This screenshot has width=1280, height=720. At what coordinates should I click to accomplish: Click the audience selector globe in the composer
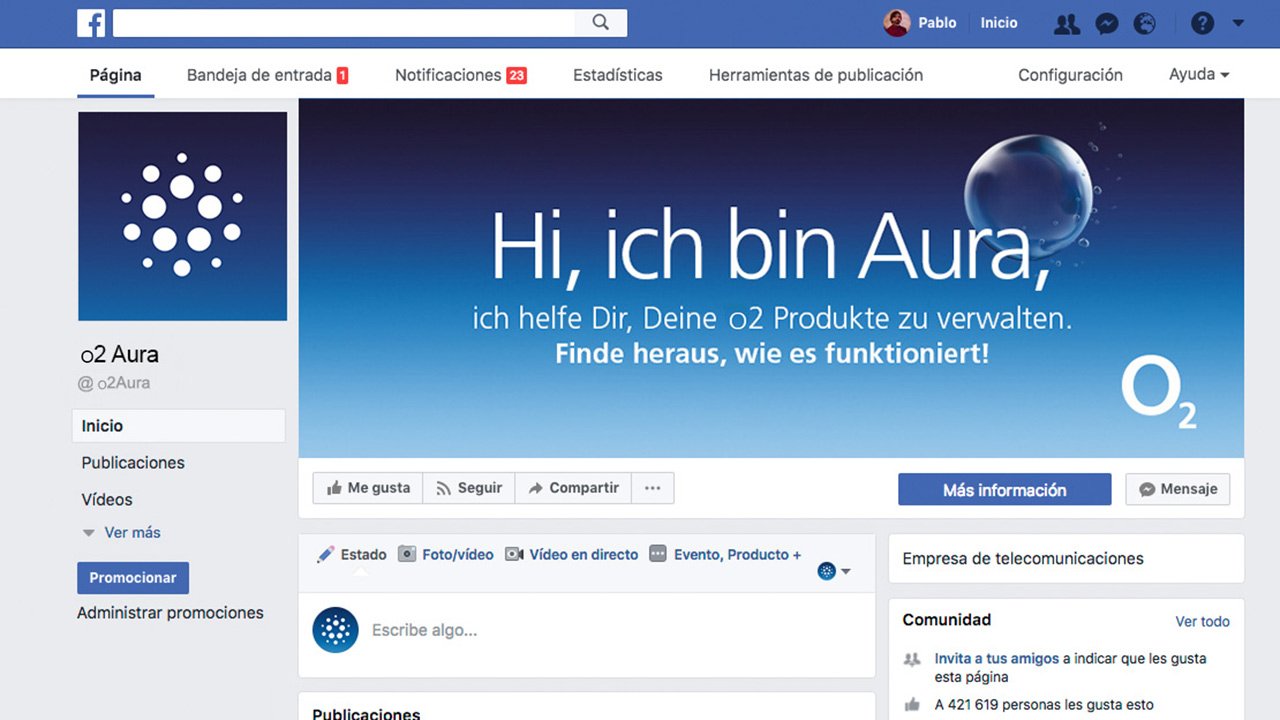pyautogui.click(x=826, y=570)
